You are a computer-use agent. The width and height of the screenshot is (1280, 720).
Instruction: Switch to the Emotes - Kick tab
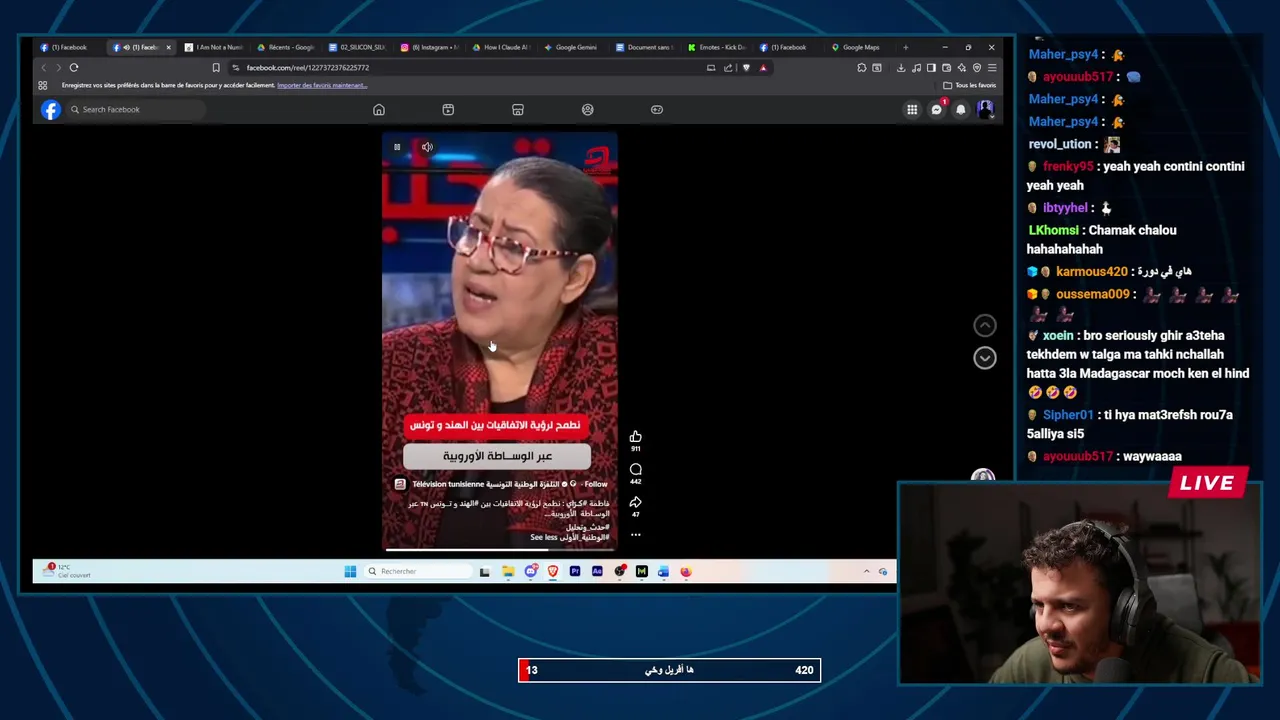[x=717, y=47]
